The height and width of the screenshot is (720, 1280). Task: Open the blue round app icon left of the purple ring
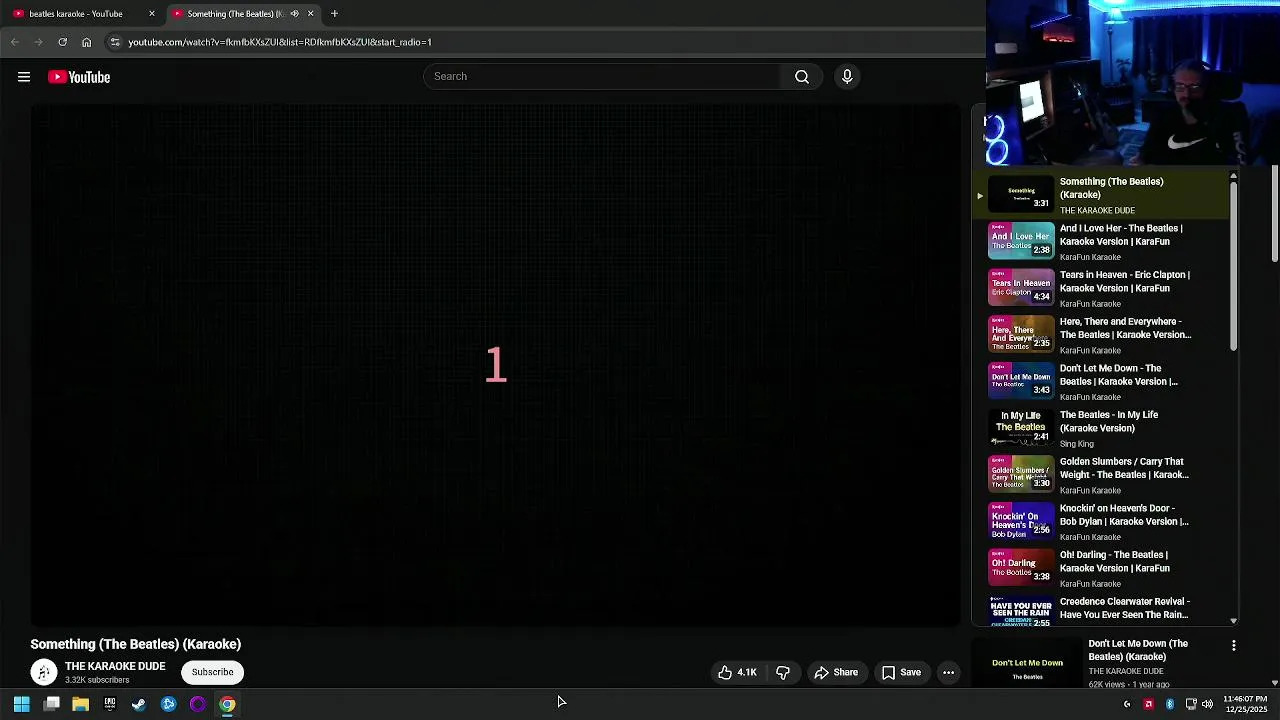pyautogui.click(x=168, y=704)
